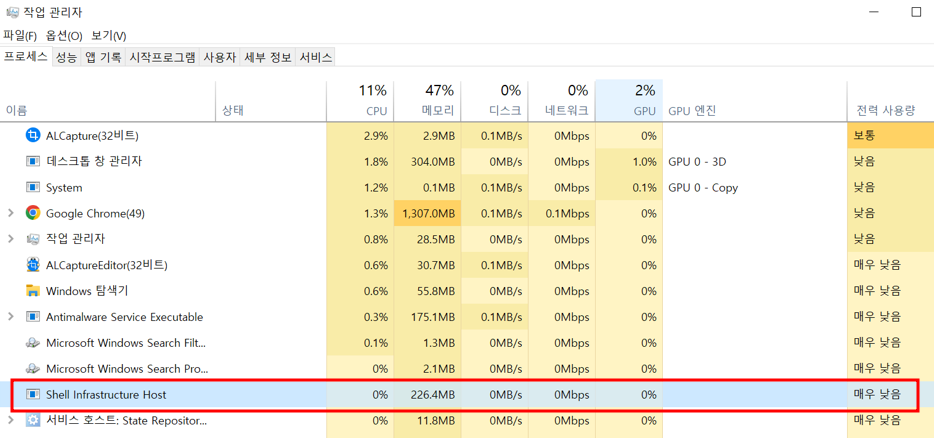The width and height of the screenshot is (934, 438).
Task: Click the 2.9% CPU value for ALCapture
Action: [x=375, y=136]
